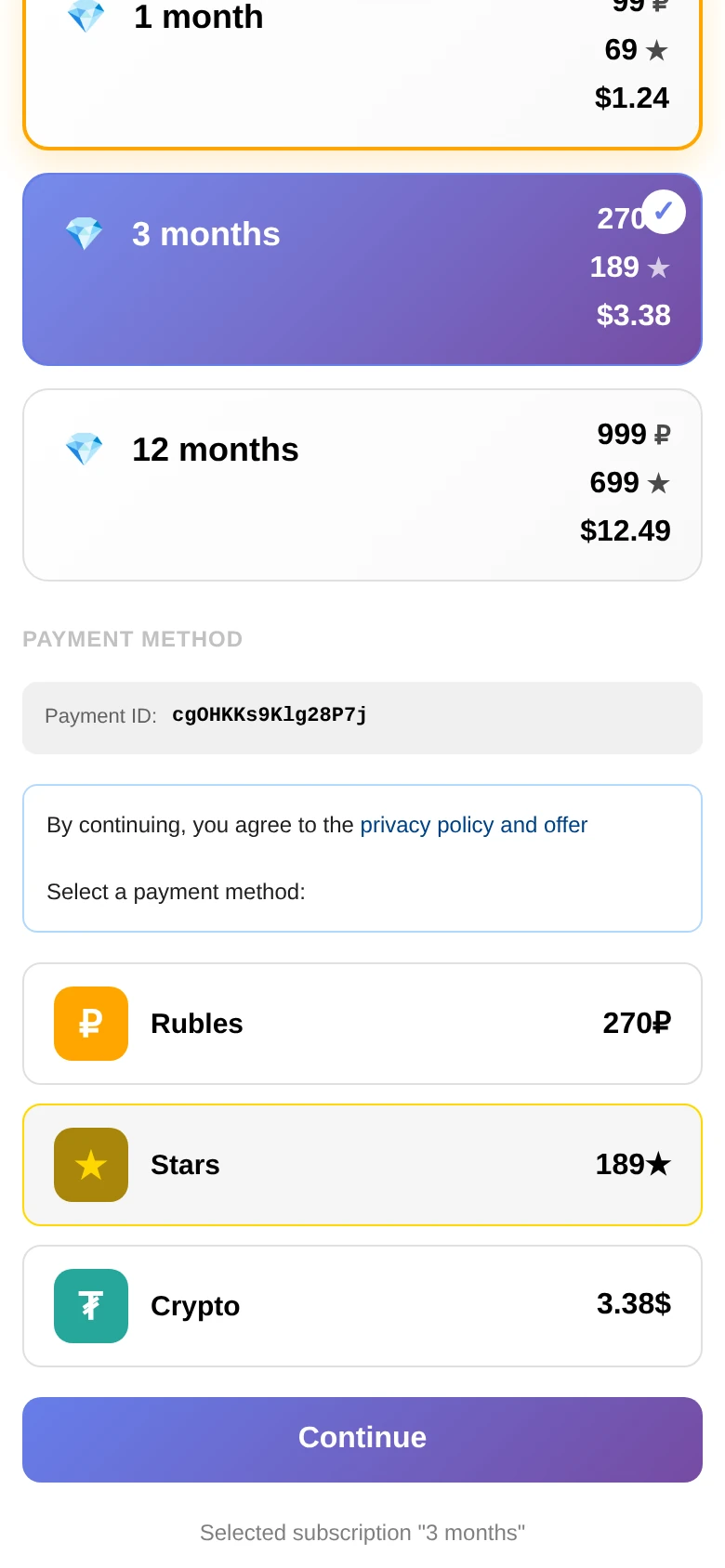Image resolution: width=725 pixels, height=1568 pixels.
Task: Open the privacy policy and offer link
Action: pos(474,825)
